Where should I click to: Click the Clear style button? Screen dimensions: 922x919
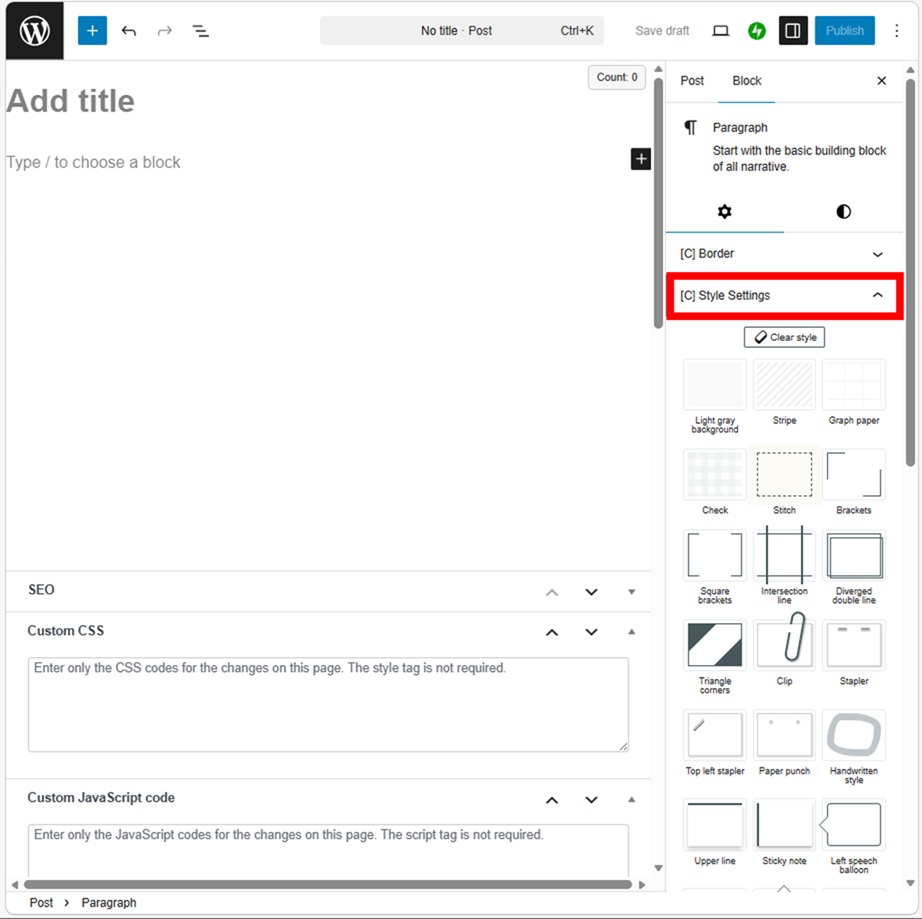click(x=784, y=338)
